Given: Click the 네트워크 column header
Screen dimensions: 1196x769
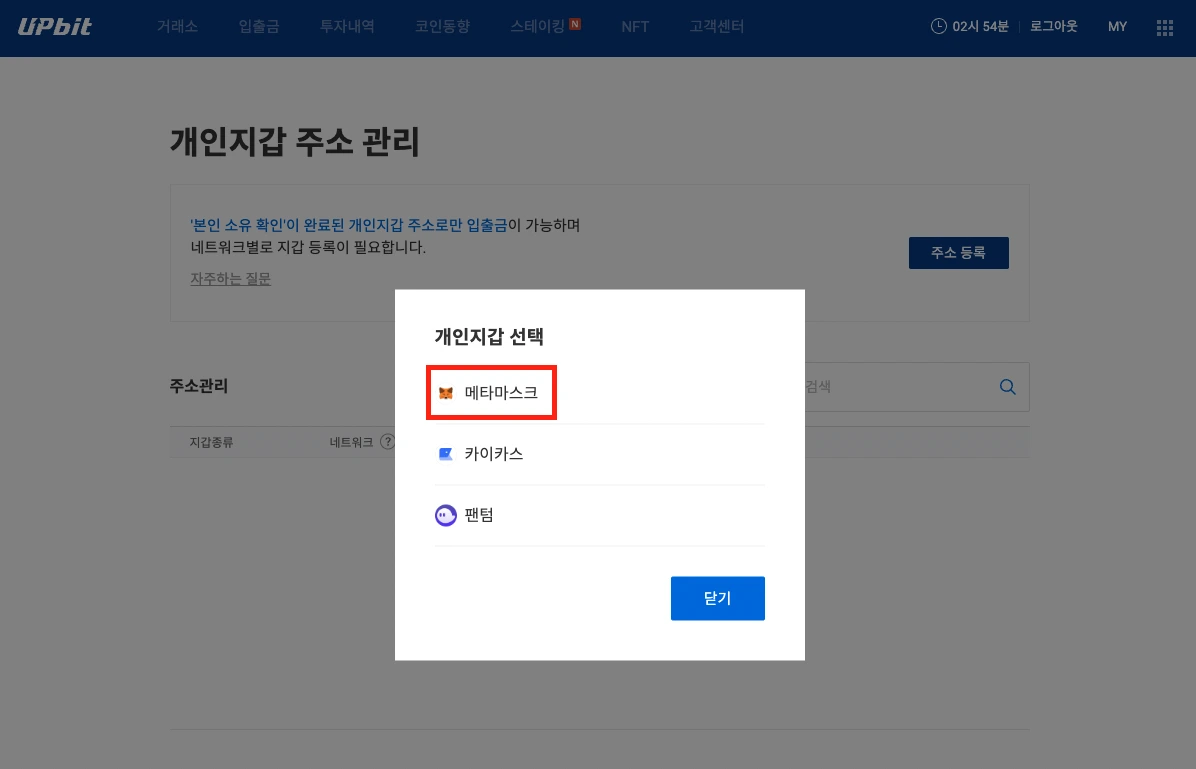Looking at the screenshot, I should click(x=351, y=442).
